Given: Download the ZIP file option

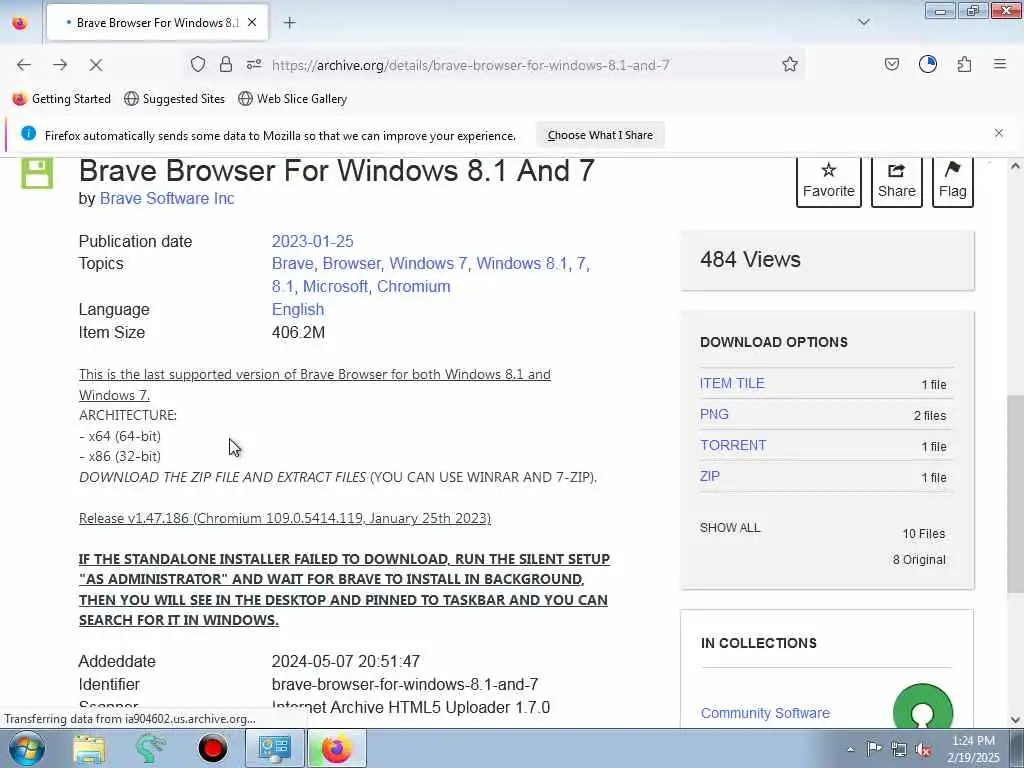Looking at the screenshot, I should [710, 476].
